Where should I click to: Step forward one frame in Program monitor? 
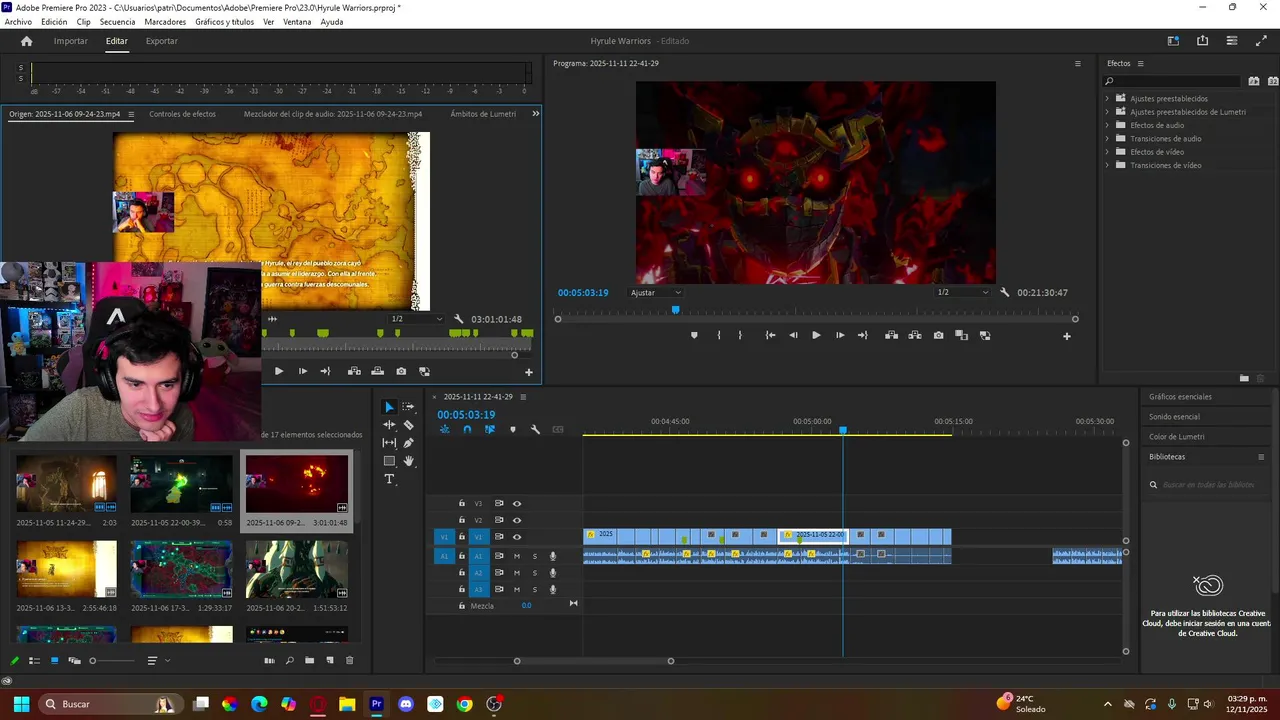(839, 335)
